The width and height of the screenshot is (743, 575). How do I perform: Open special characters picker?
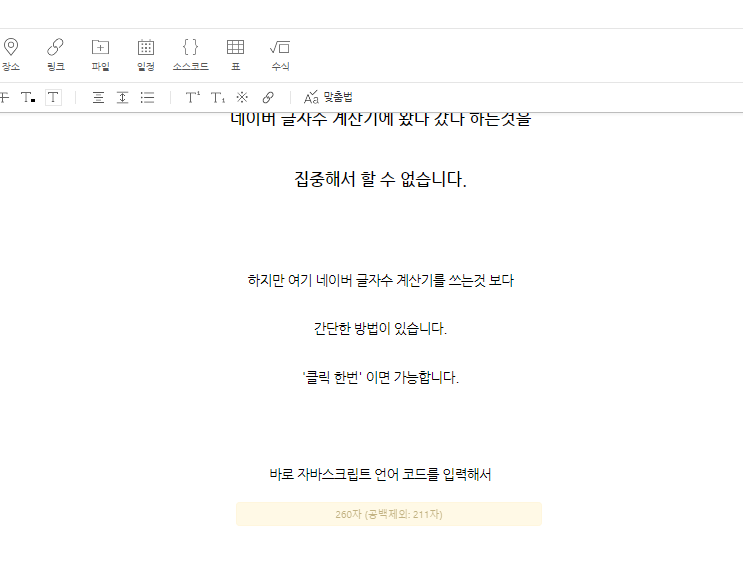[x=242, y=98]
